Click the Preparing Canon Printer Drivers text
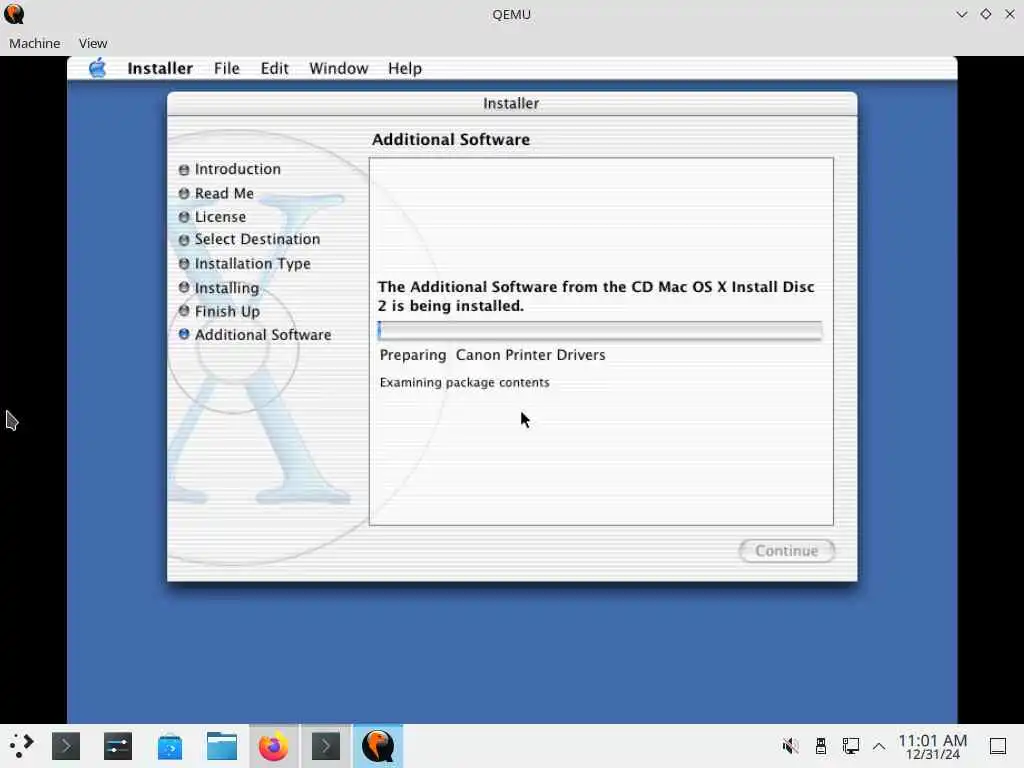The height and width of the screenshot is (768, 1024). pos(492,355)
